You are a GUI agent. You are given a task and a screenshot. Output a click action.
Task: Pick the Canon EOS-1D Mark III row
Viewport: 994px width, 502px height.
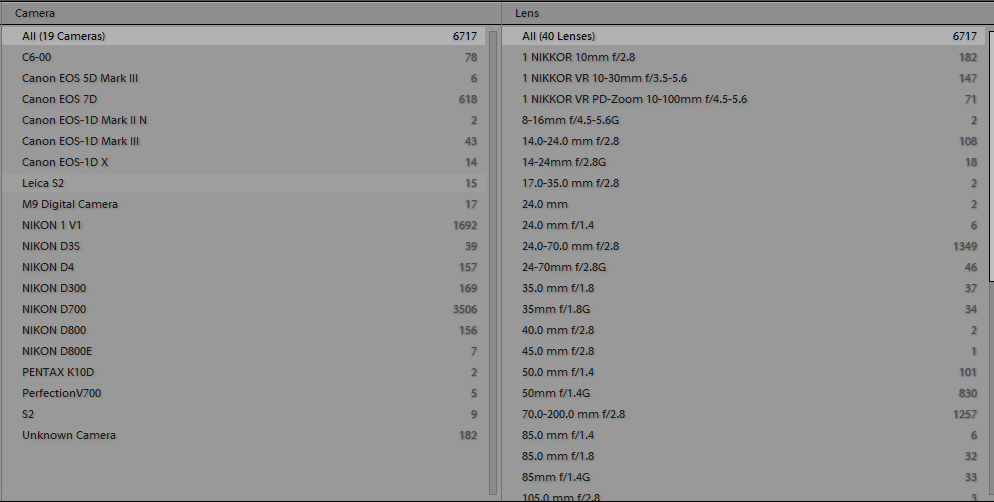point(243,141)
